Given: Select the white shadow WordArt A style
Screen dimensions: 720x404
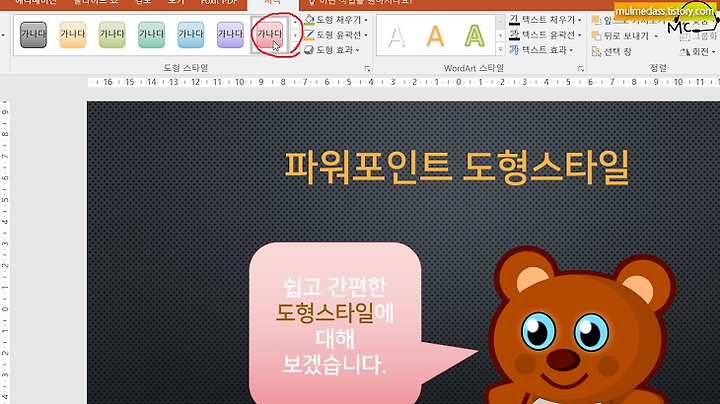Looking at the screenshot, I should (x=396, y=36).
